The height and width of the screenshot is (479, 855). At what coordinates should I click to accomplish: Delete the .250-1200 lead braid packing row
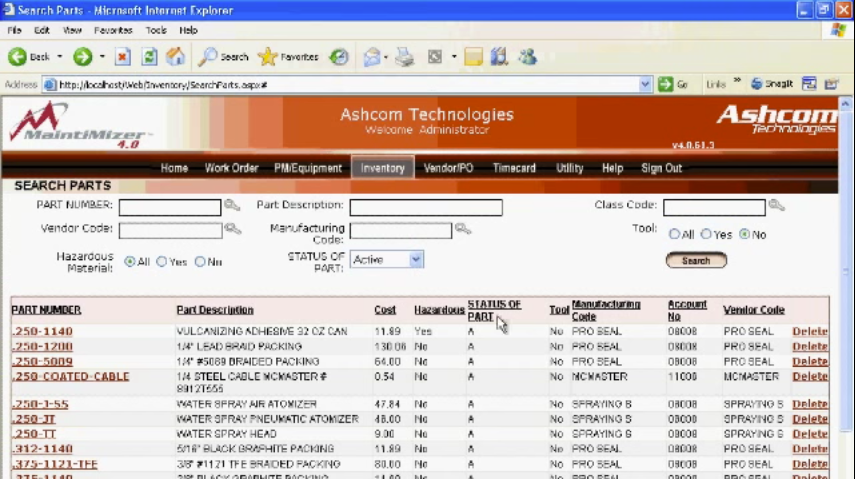pyautogui.click(x=810, y=346)
